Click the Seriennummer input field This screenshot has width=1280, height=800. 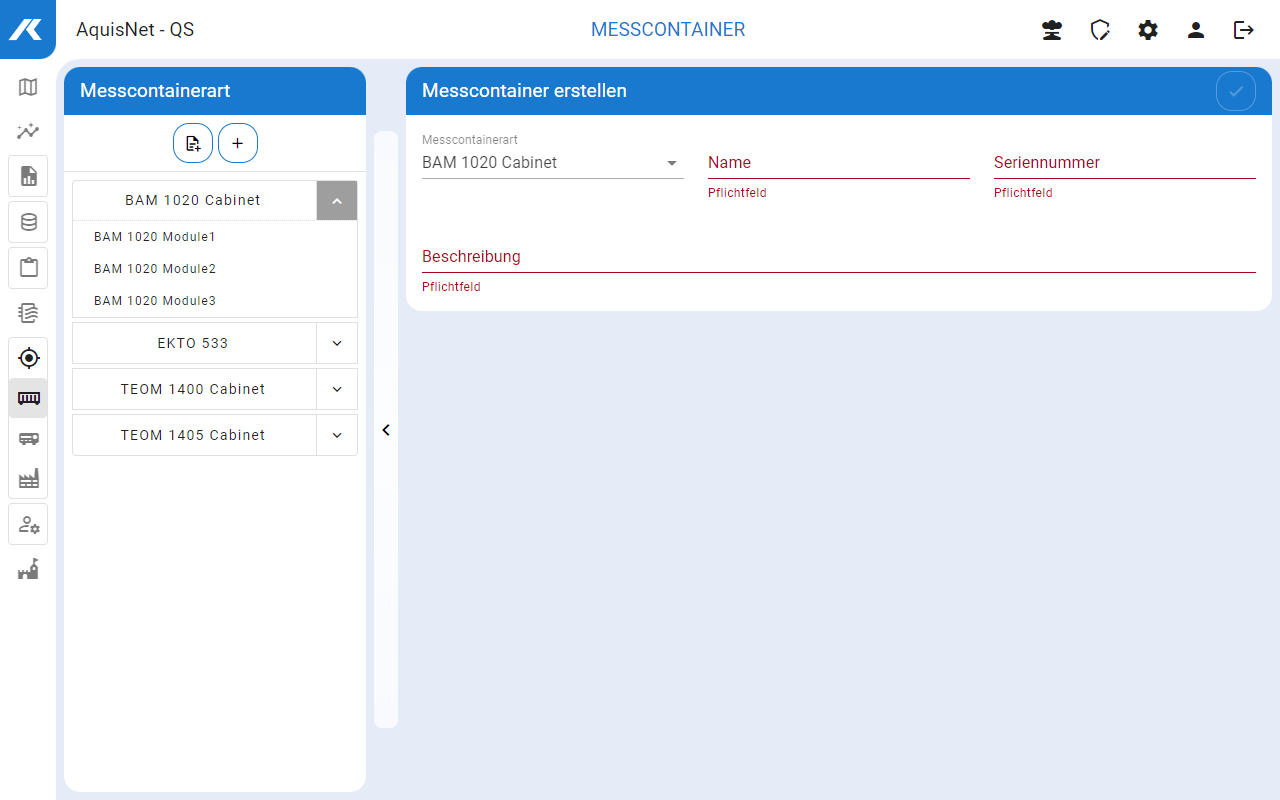(1124, 163)
